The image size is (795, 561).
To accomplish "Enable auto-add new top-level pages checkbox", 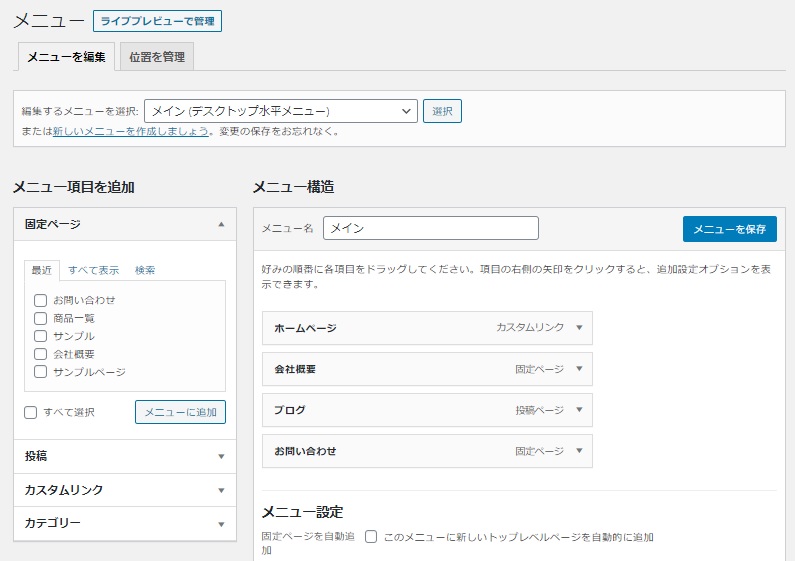I will pos(371,537).
